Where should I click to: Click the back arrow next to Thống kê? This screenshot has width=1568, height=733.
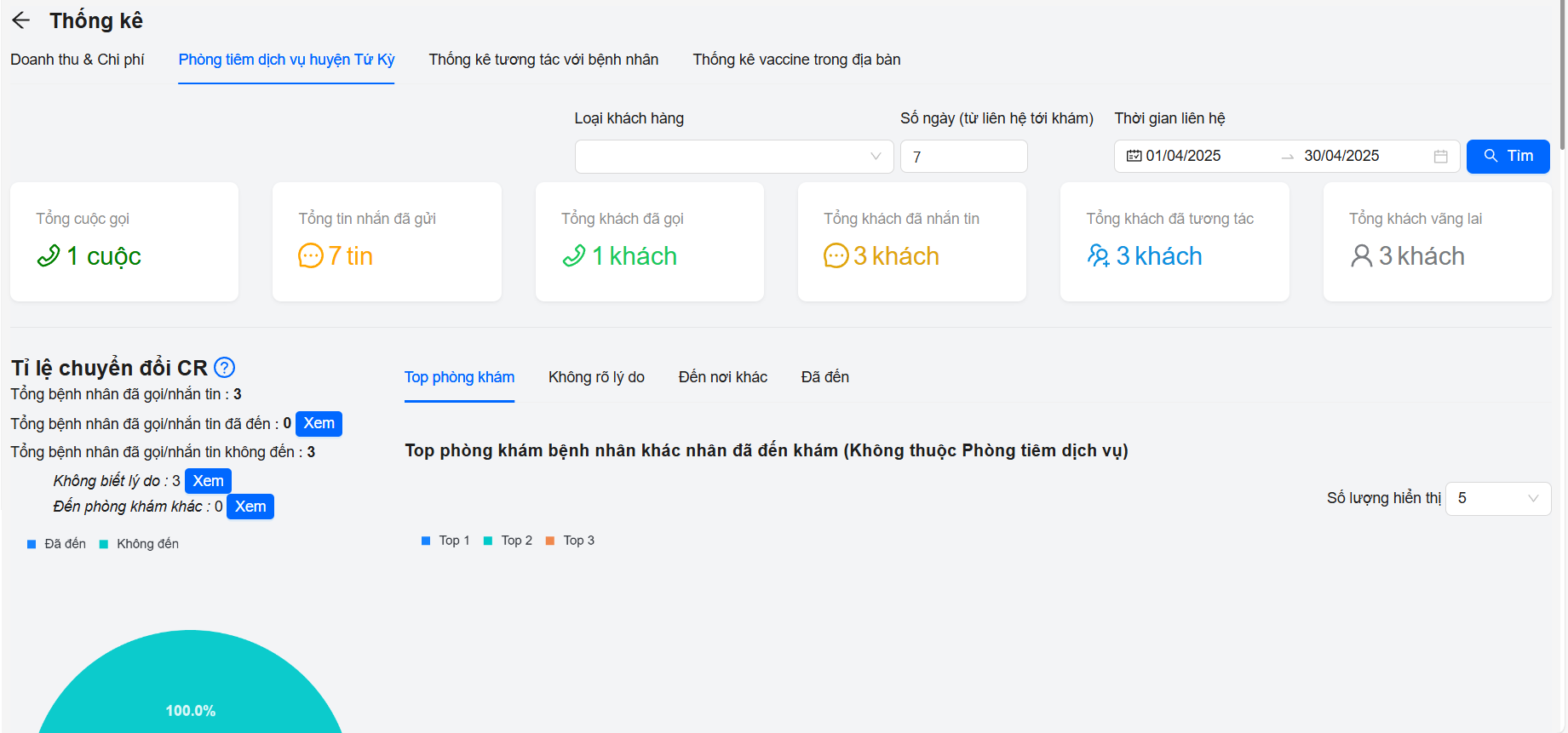(x=21, y=20)
